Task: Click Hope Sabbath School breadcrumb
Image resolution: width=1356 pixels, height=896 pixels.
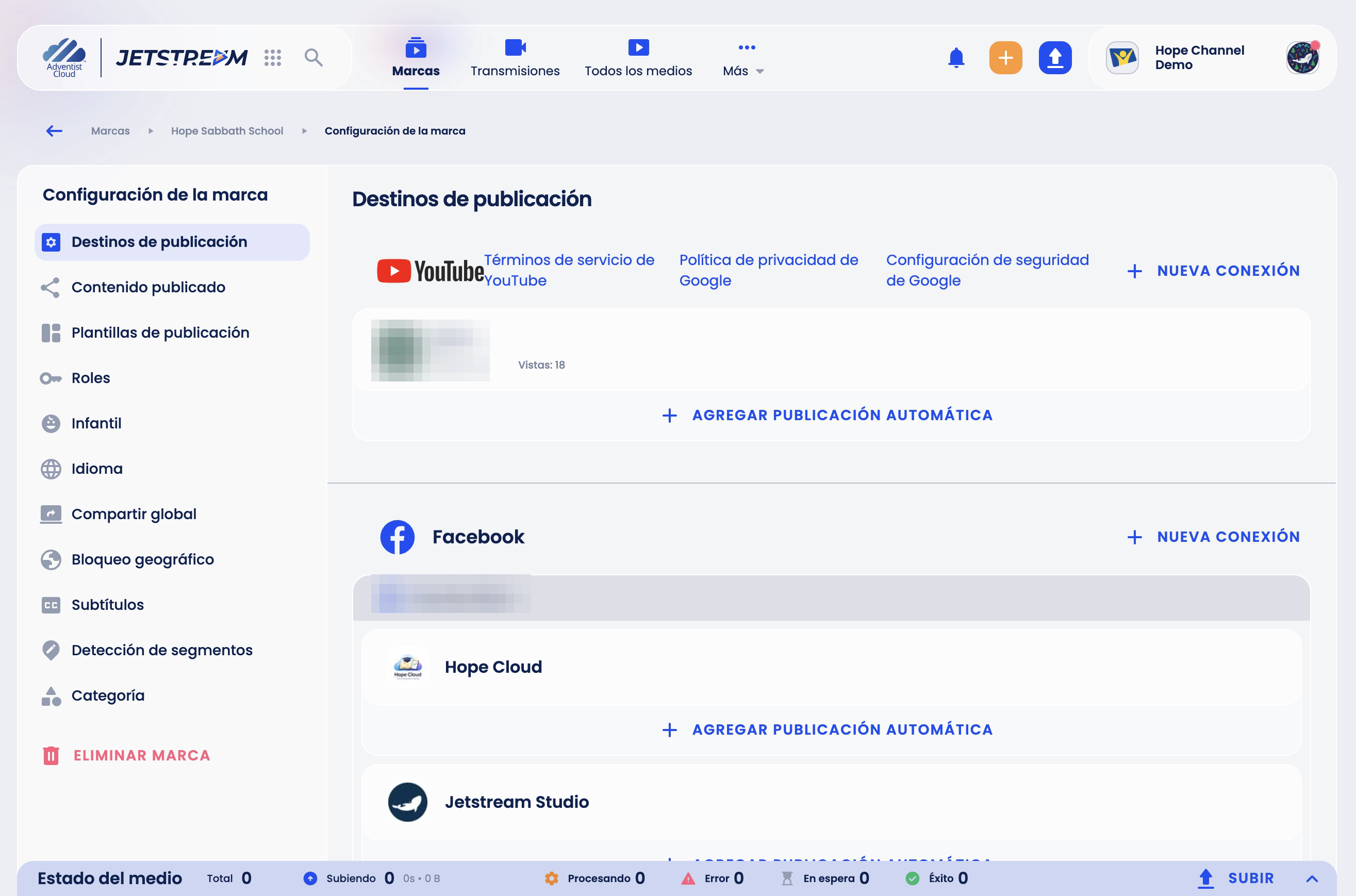Action: pos(227,131)
